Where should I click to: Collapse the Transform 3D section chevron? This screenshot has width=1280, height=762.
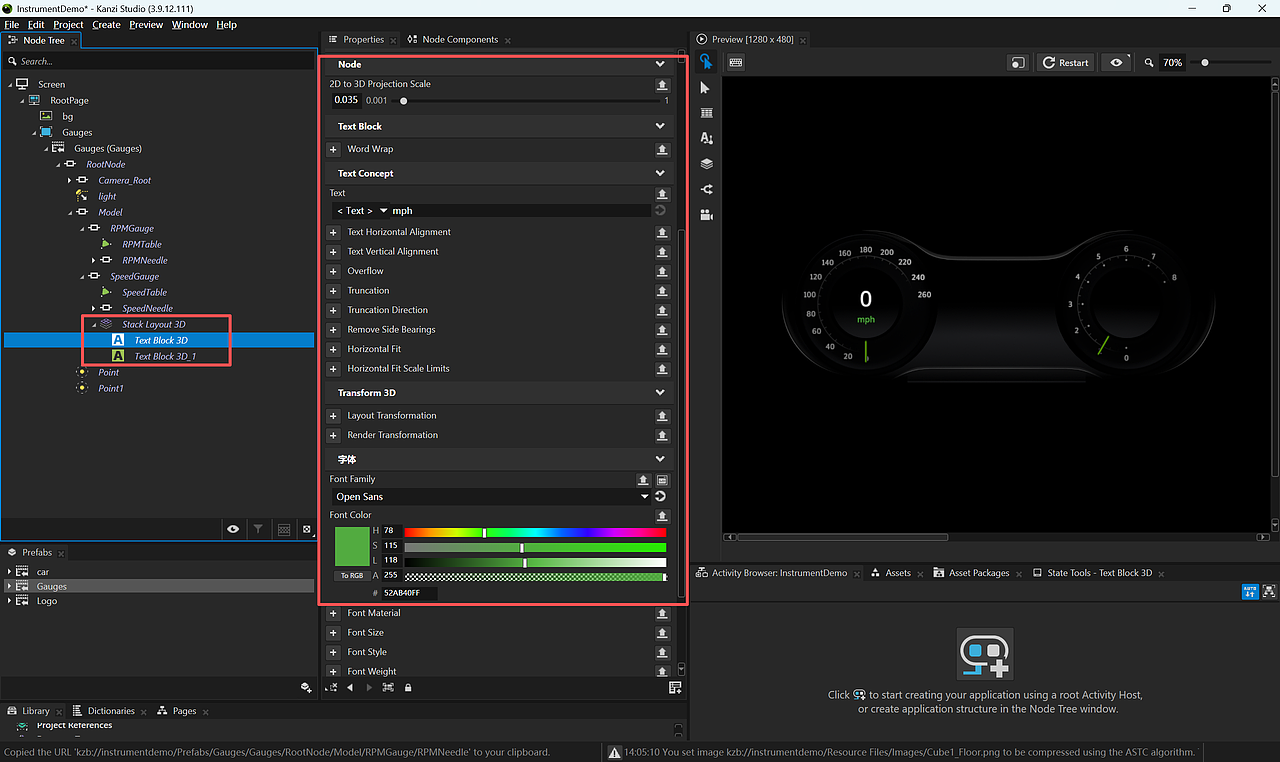click(660, 393)
